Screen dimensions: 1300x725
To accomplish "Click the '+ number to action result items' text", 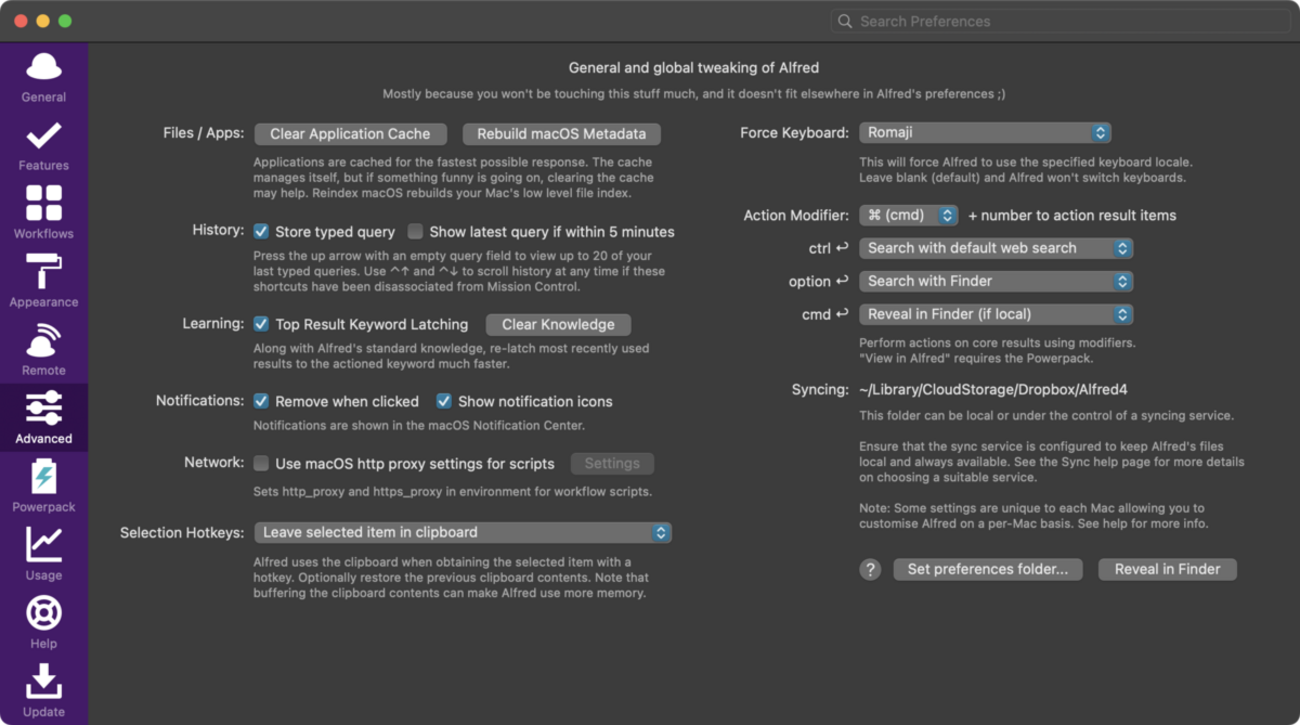I will pyautogui.click(x=1072, y=215).
